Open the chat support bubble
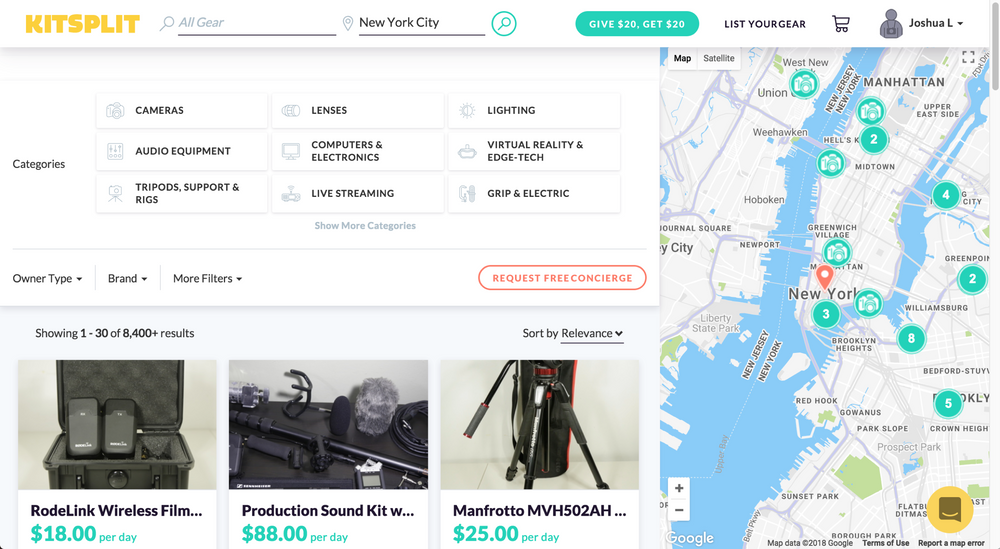The height and width of the screenshot is (549, 1000). coord(950,509)
